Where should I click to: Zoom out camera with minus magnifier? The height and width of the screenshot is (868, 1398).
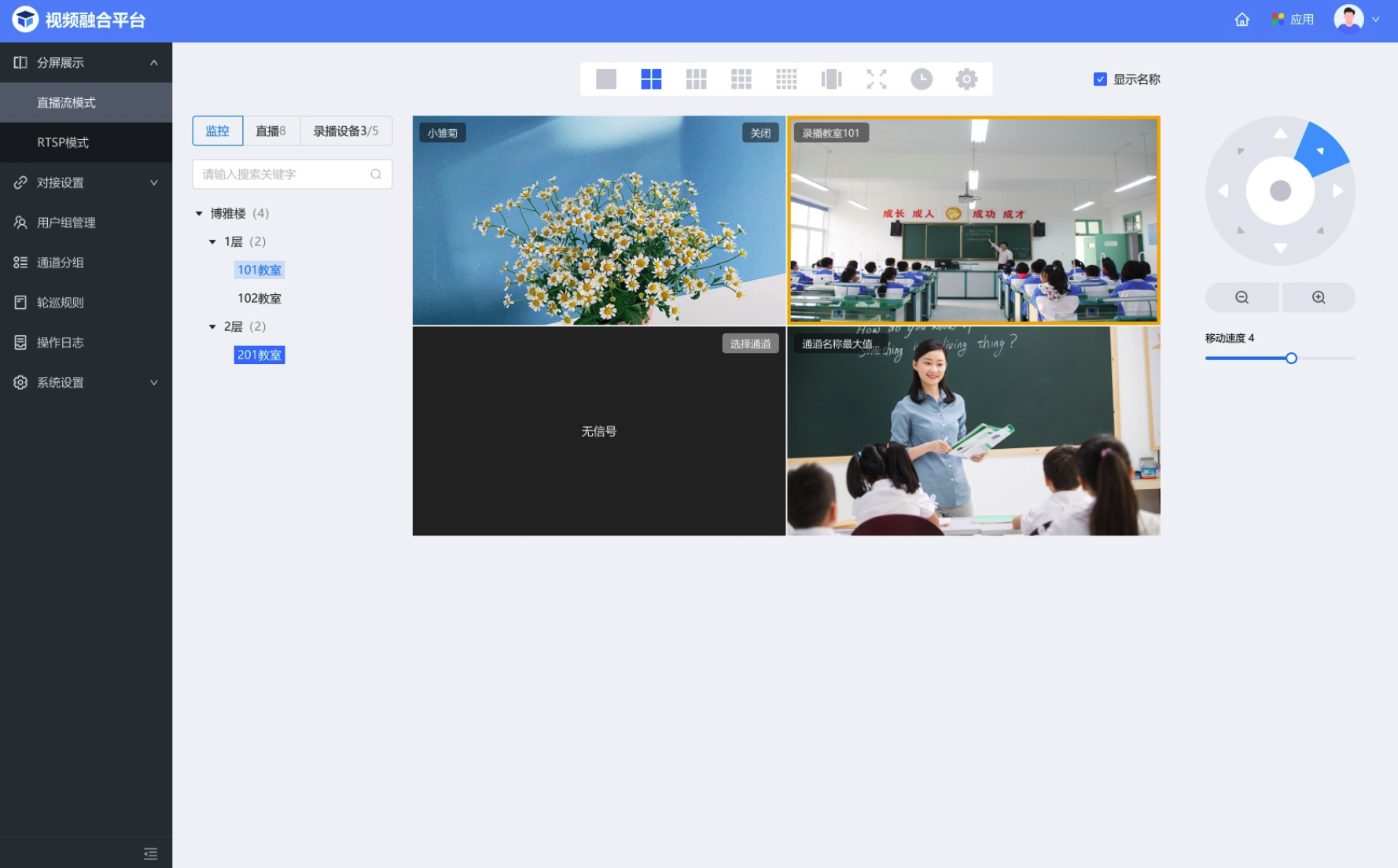pyautogui.click(x=1242, y=297)
